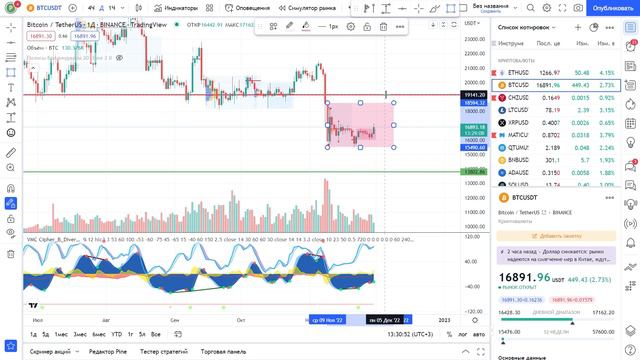Toggle лог logarithmic scale

point(462,334)
